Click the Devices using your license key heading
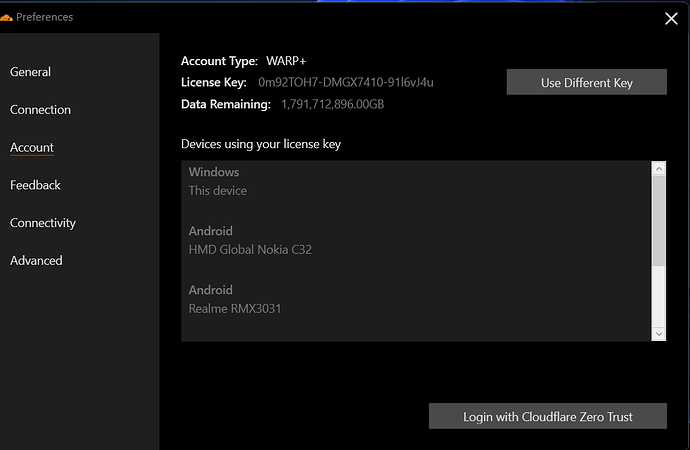The width and height of the screenshot is (690, 450). pyautogui.click(x=261, y=144)
